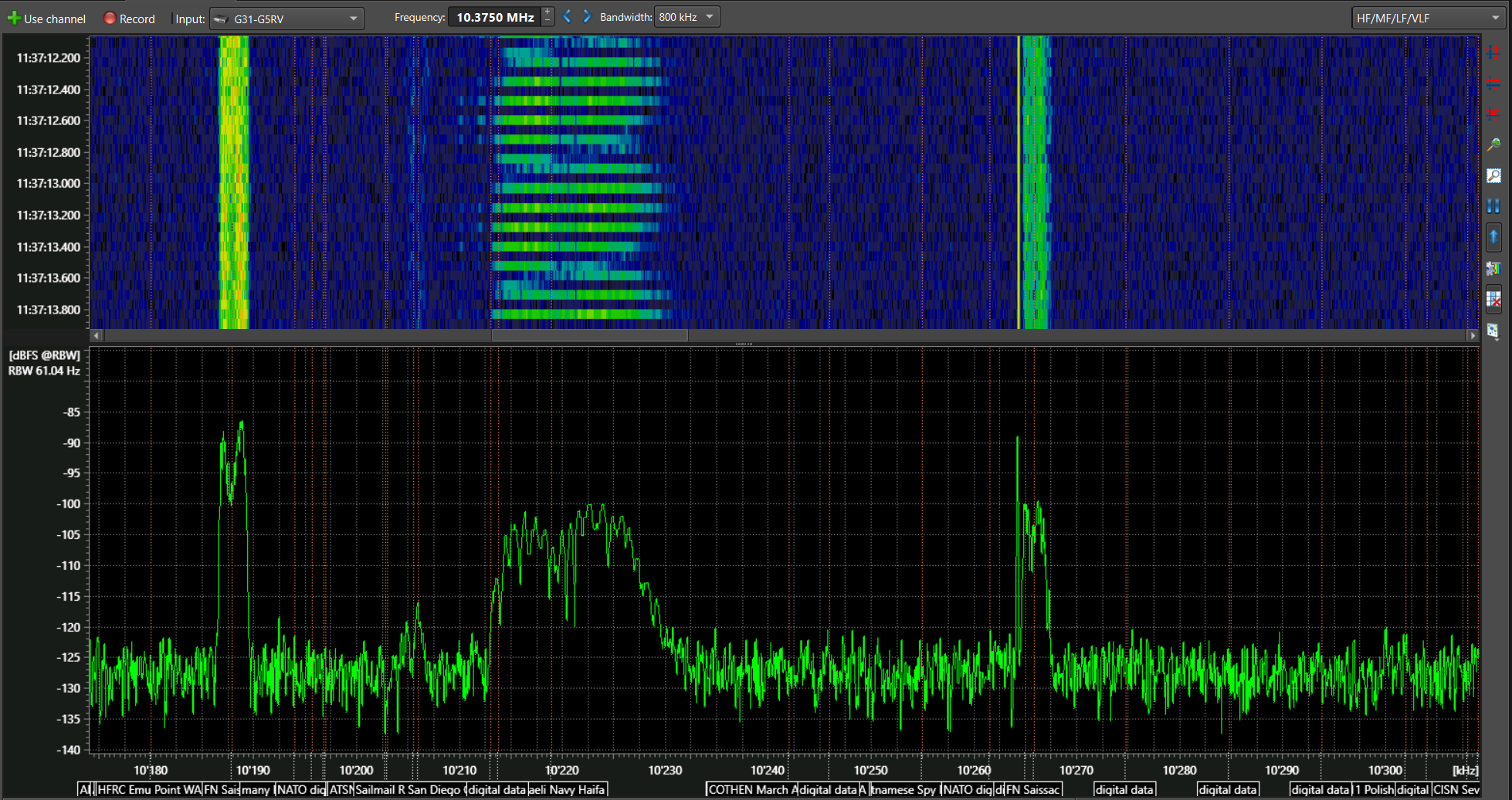Toggle the grid with red X button
Viewport: 1512px width, 800px height.
(1493, 300)
